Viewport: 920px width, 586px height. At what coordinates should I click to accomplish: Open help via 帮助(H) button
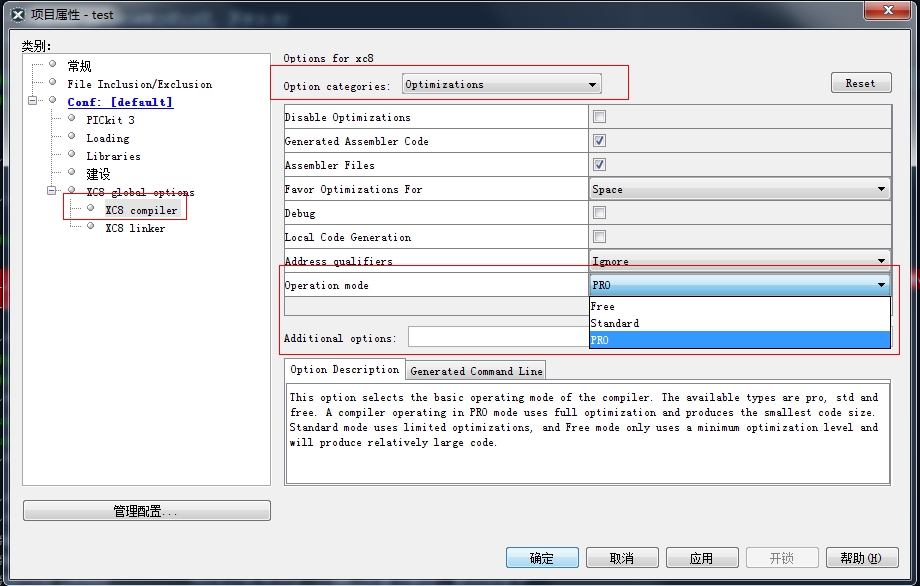click(x=861, y=558)
